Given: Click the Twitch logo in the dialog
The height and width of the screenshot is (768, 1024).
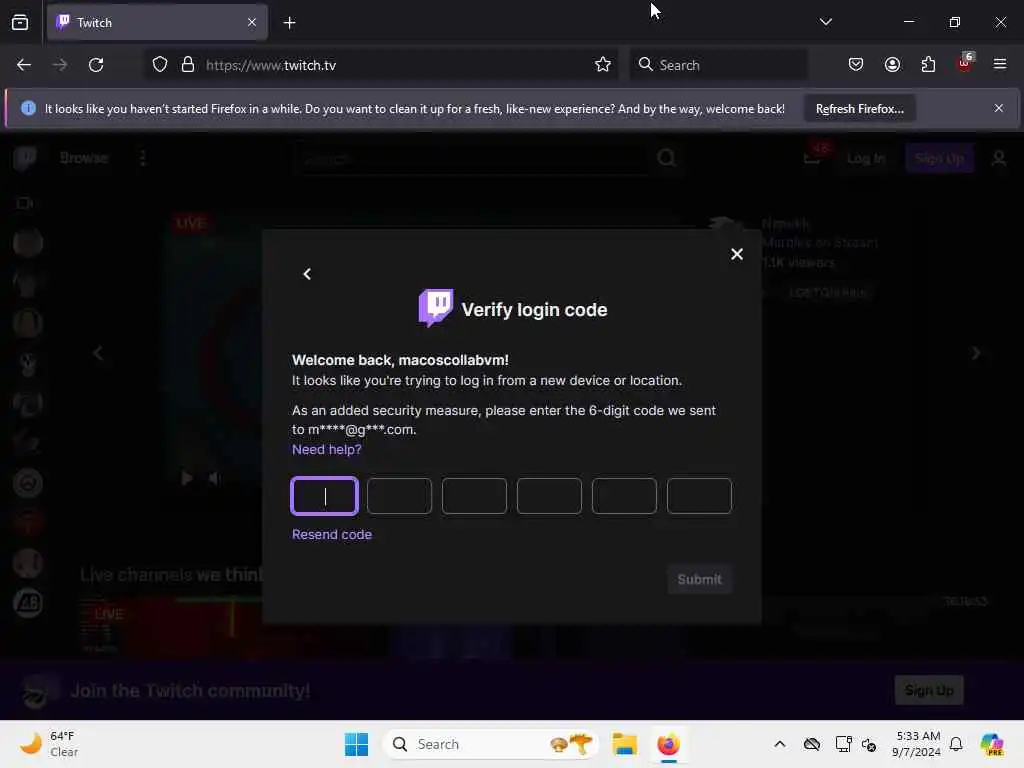Looking at the screenshot, I should click(436, 308).
